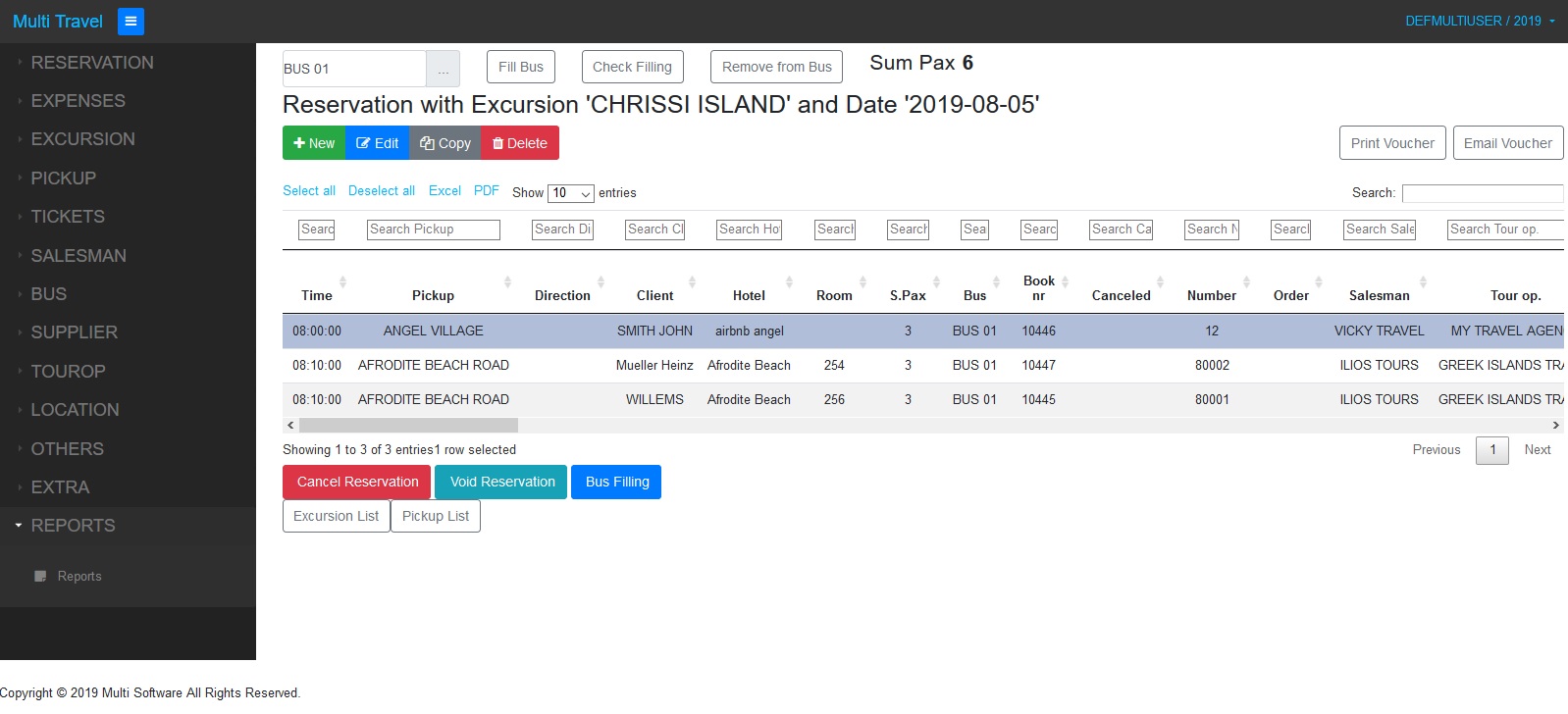This screenshot has width=1568, height=714.
Task: Open the Show entries count dropdown
Action: [571, 193]
